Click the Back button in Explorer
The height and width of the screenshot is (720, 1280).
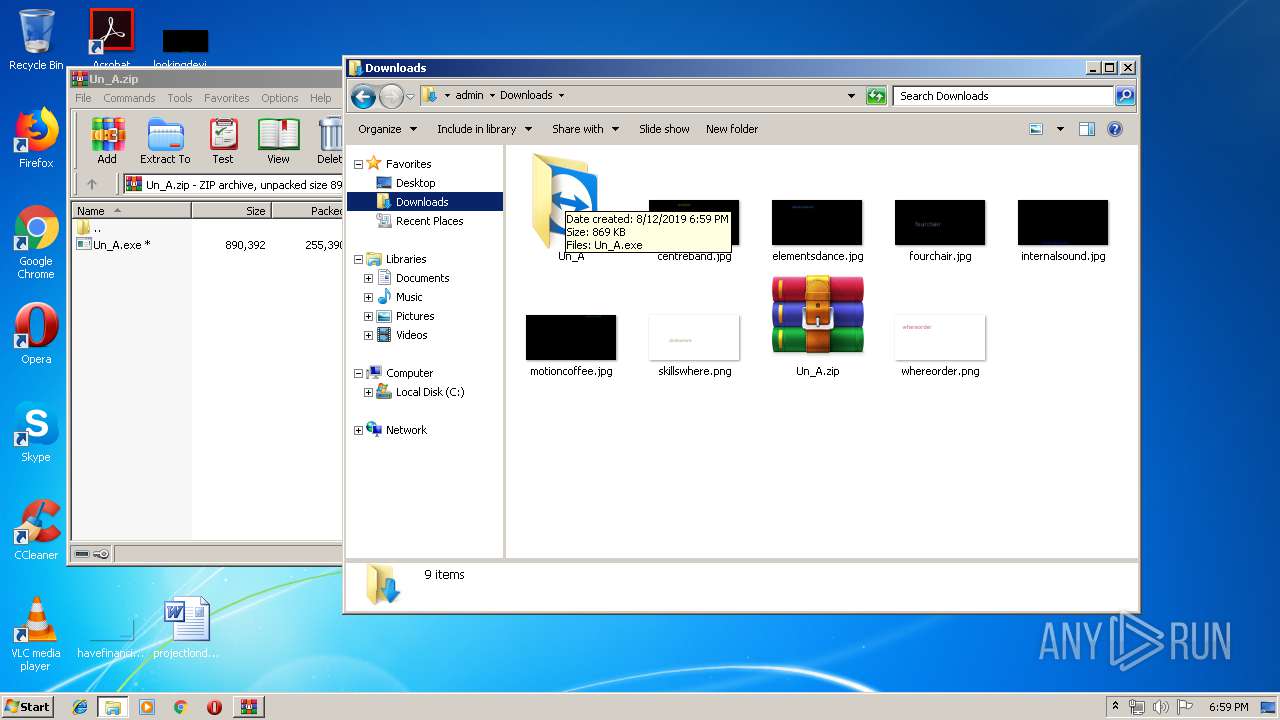pyautogui.click(x=364, y=96)
